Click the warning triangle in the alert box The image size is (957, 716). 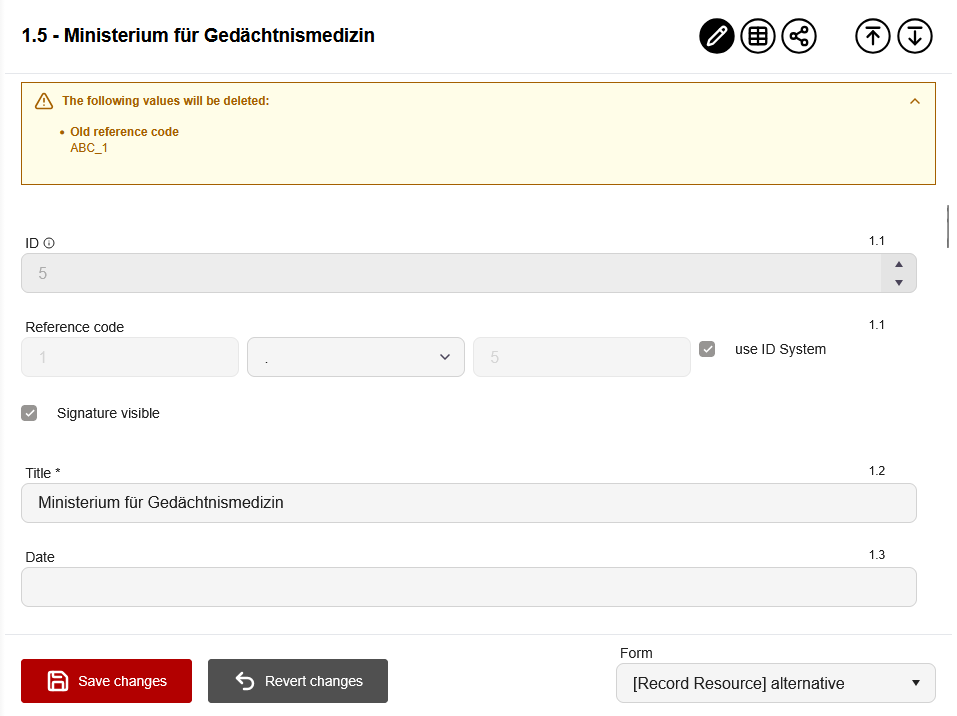(x=41, y=101)
